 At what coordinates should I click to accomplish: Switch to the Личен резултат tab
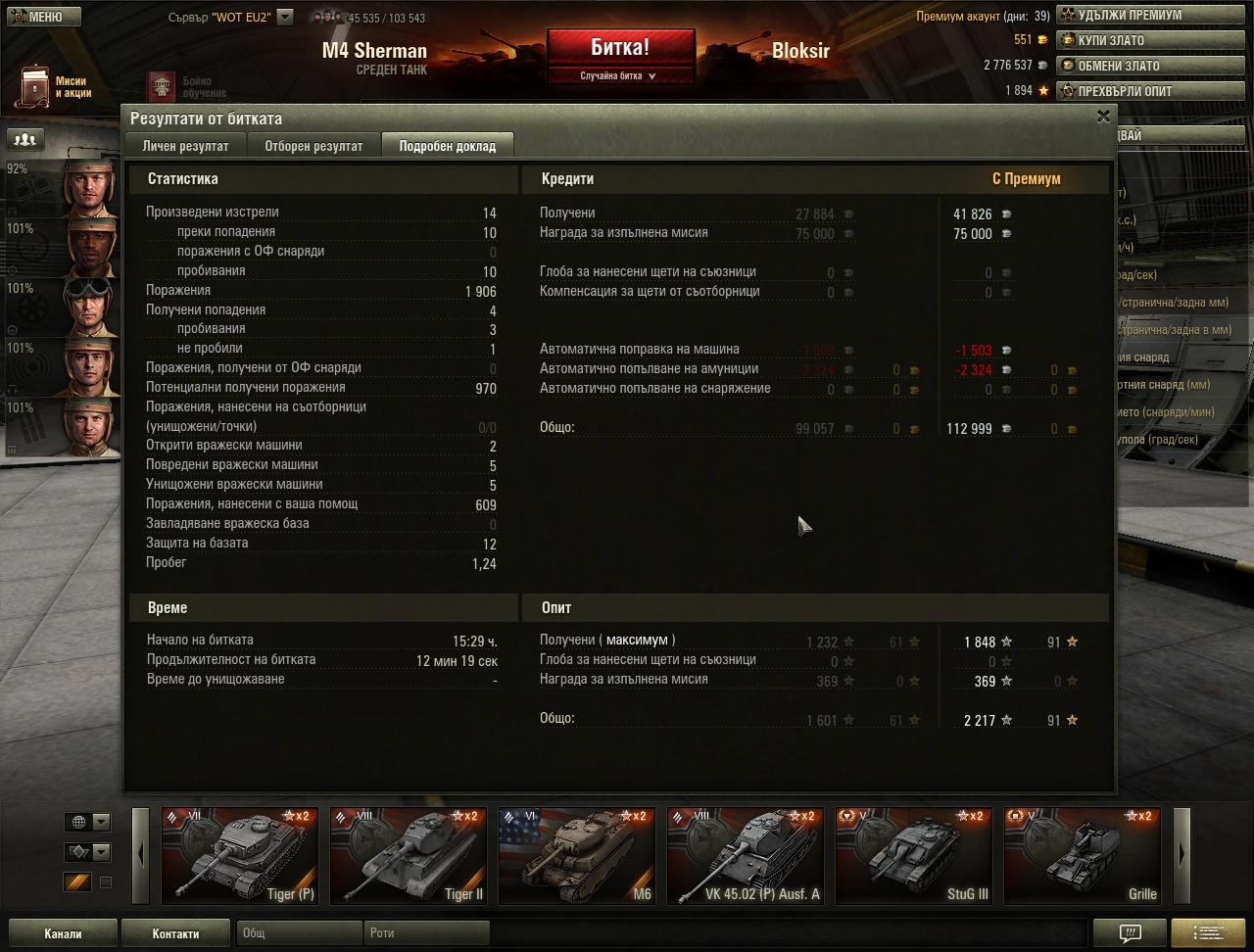[185, 146]
